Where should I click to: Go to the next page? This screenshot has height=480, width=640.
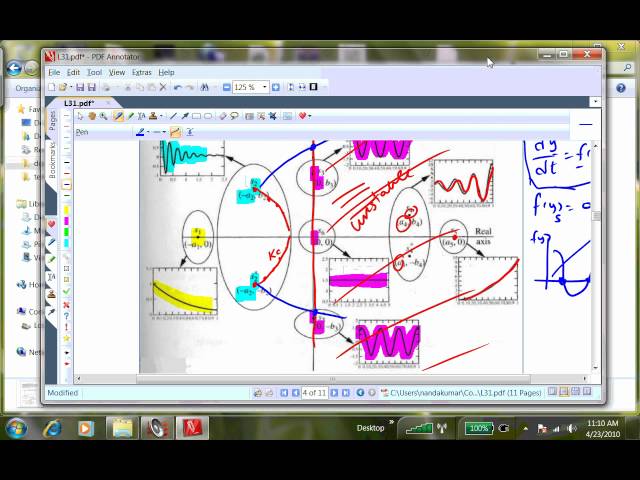(x=334, y=393)
